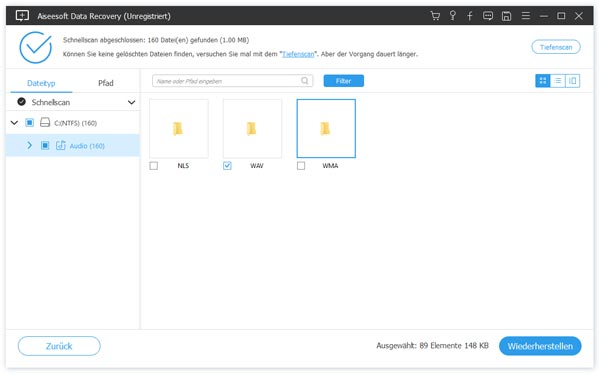Viewport: 600px width, 374px height.
Task: Toggle the C:(NTFS) drive checkbox
Action: tap(29, 122)
